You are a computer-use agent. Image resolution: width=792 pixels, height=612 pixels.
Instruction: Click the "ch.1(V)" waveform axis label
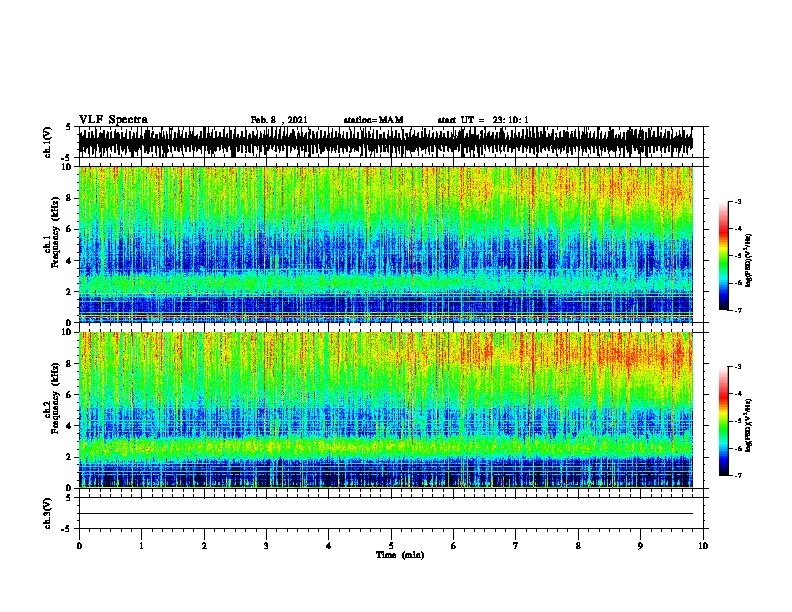(x=47, y=142)
